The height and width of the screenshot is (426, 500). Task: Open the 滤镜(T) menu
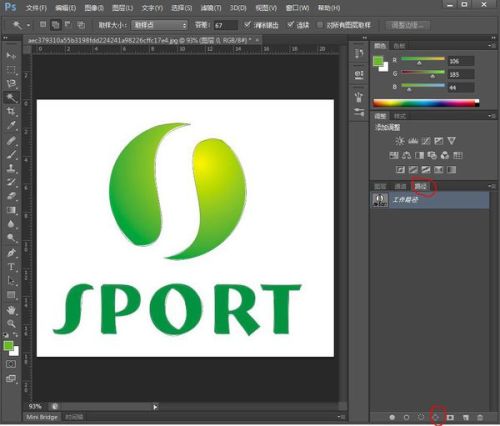[x=211, y=8]
